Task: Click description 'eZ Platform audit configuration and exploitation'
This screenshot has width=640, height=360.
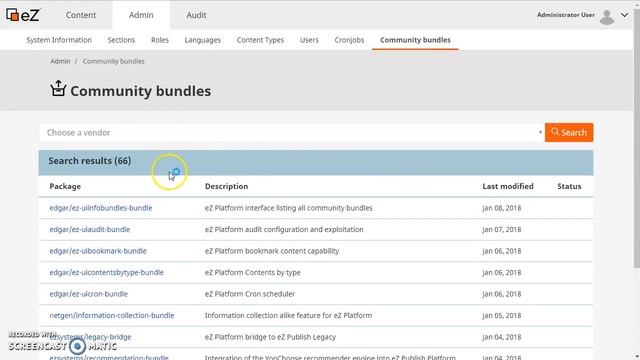Action: tap(284, 229)
